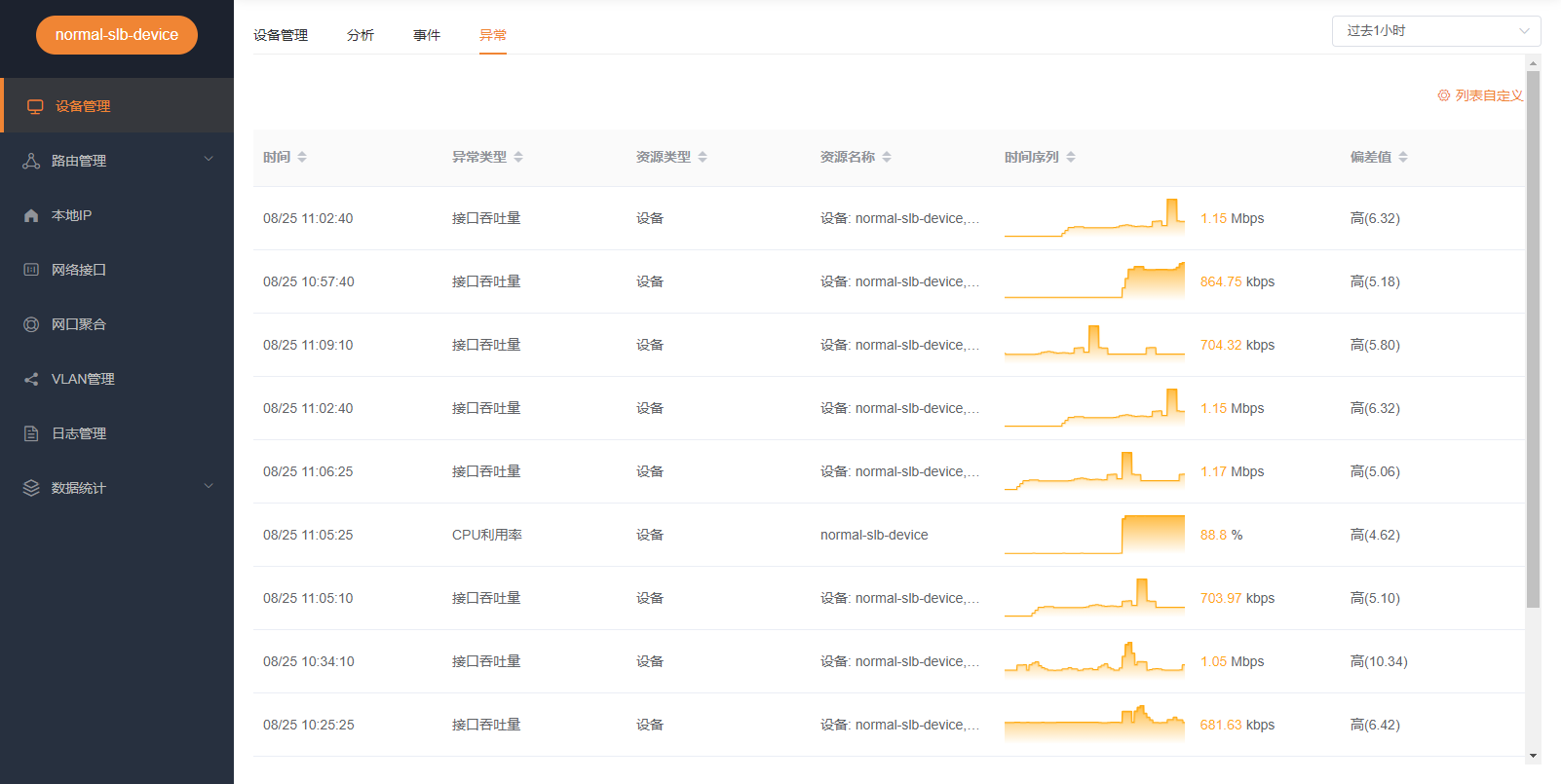Click the 路由管理 network icon
Screen dimensions: 1561x784
(x=31, y=161)
